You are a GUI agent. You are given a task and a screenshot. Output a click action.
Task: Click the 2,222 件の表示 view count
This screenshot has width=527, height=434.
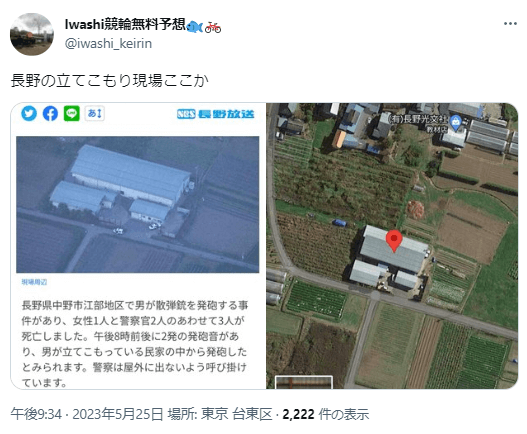tap(325, 414)
